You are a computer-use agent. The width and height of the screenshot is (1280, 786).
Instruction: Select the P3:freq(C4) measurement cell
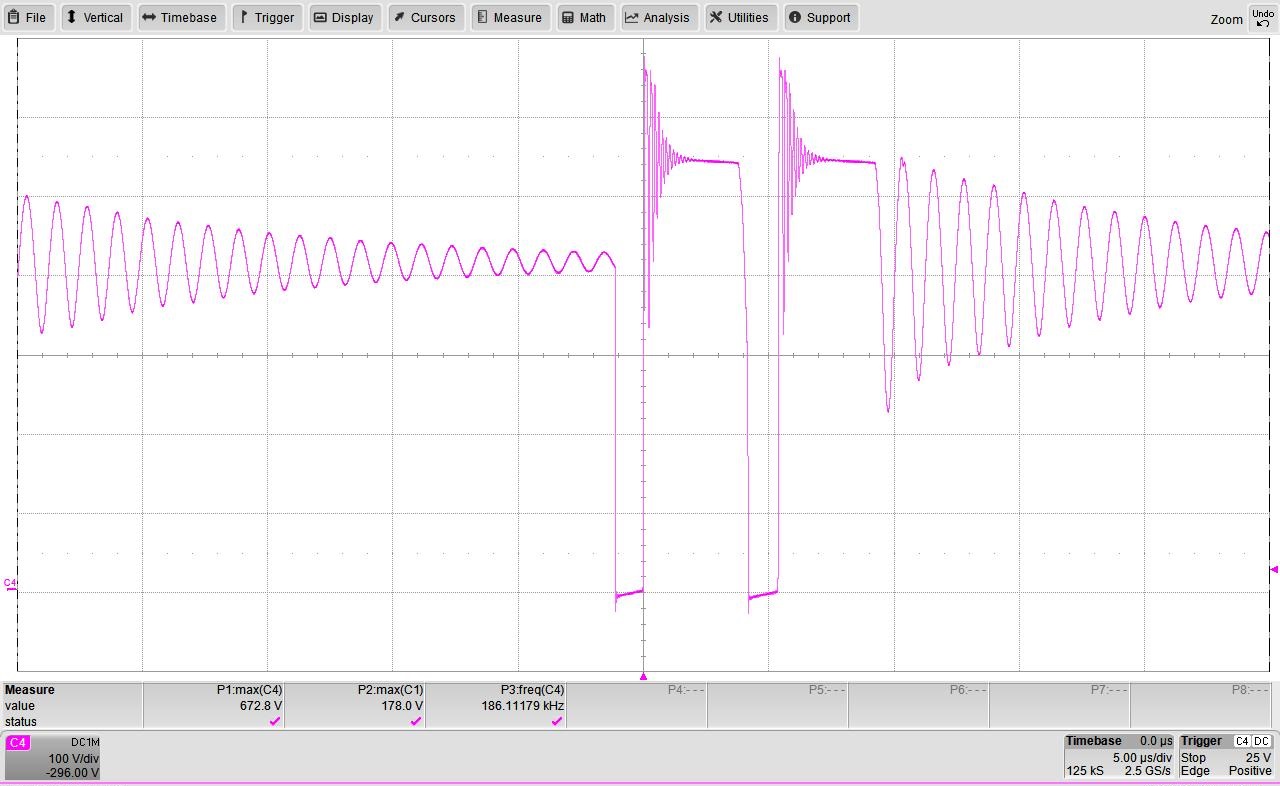click(x=496, y=705)
